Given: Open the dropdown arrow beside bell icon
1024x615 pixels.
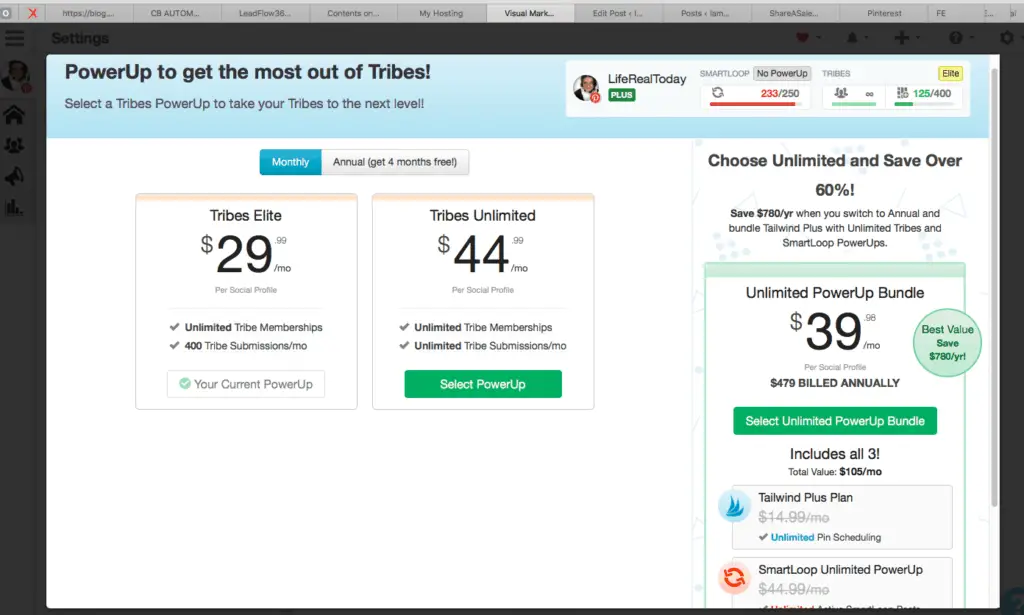Looking at the screenshot, I should (x=867, y=39).
